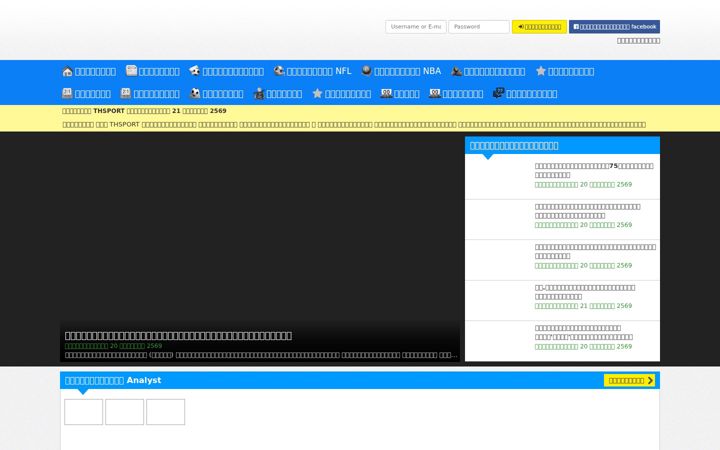Click the home house icon in navigation
Screen dimensions: 720x450
(x=68, y=71)
